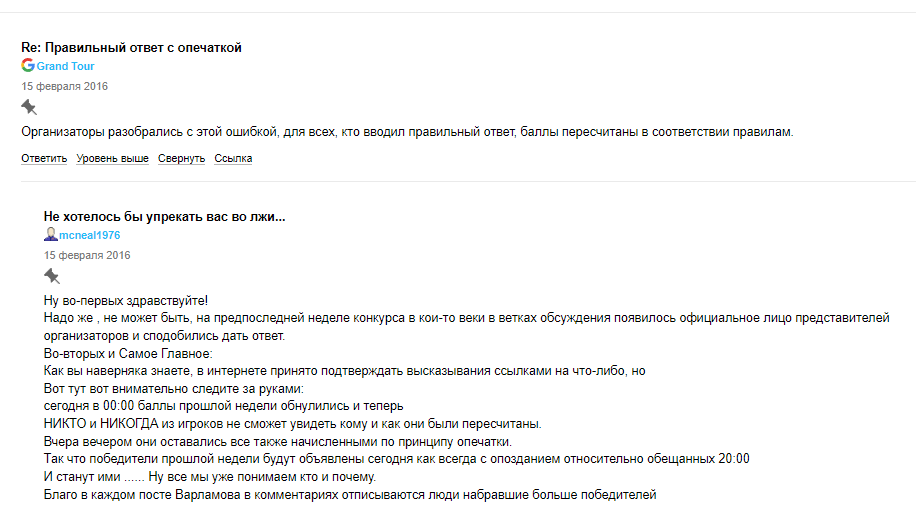Click the user avatar icon beside mcneal1976
Screen dimensions: 916x506
click(50, 235)
